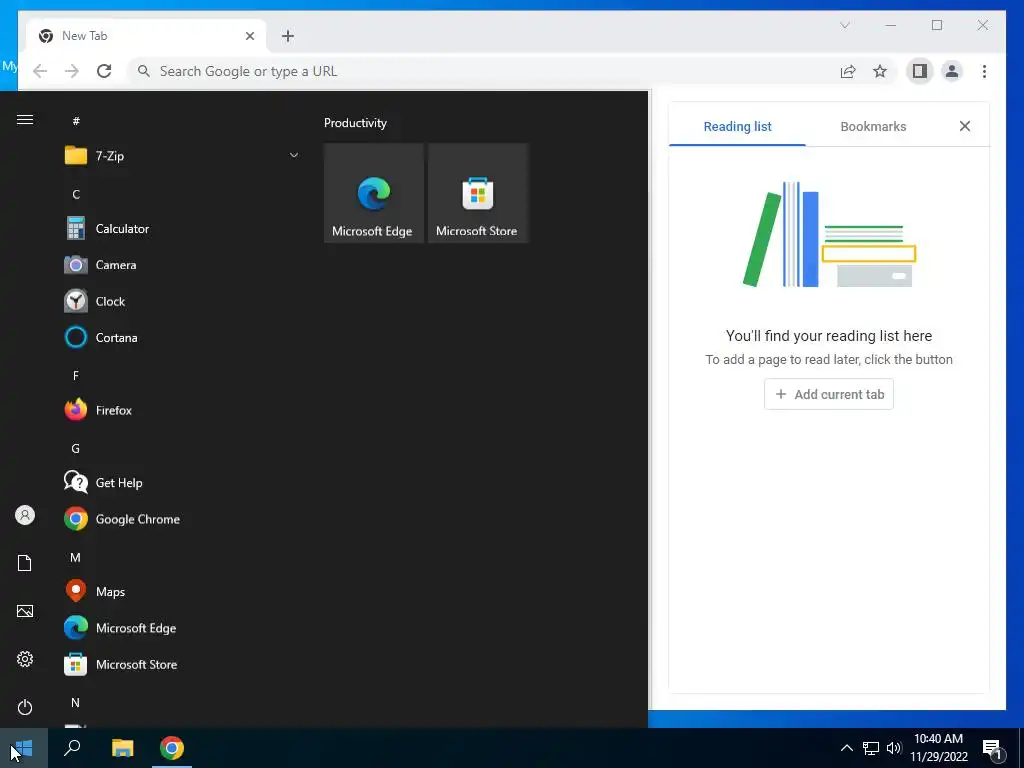Click Add current tab button
Viewport: 1024px width, 768px height.
coord(829,394)
